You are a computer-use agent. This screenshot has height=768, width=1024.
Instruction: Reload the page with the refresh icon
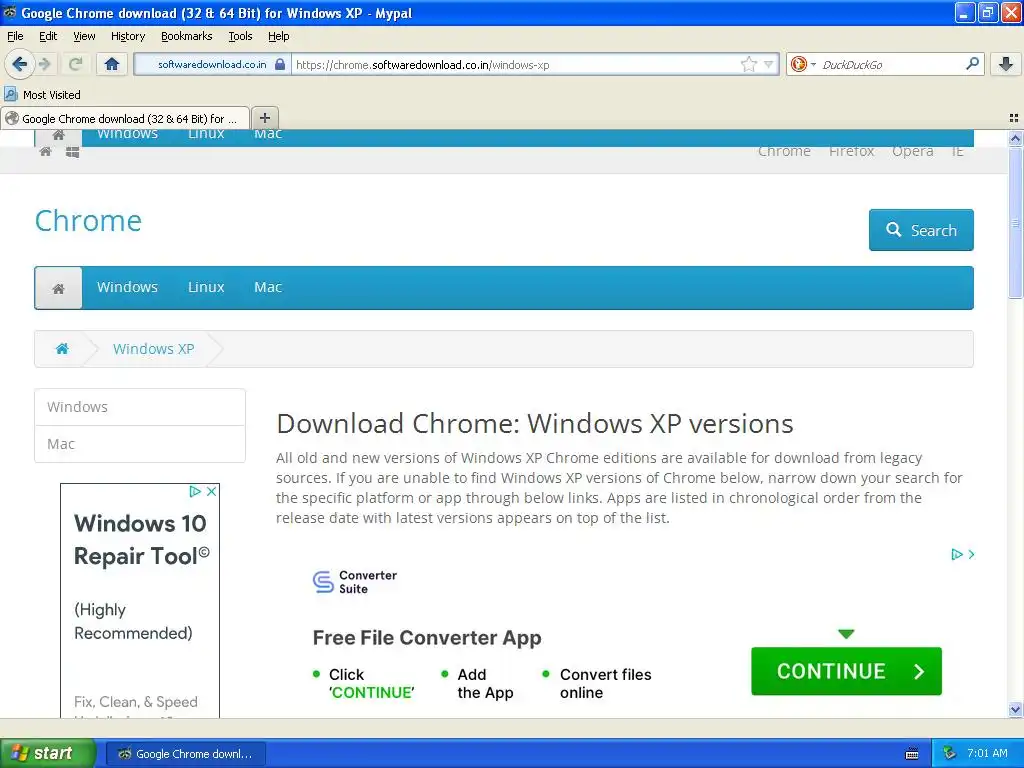coord(76,64)
